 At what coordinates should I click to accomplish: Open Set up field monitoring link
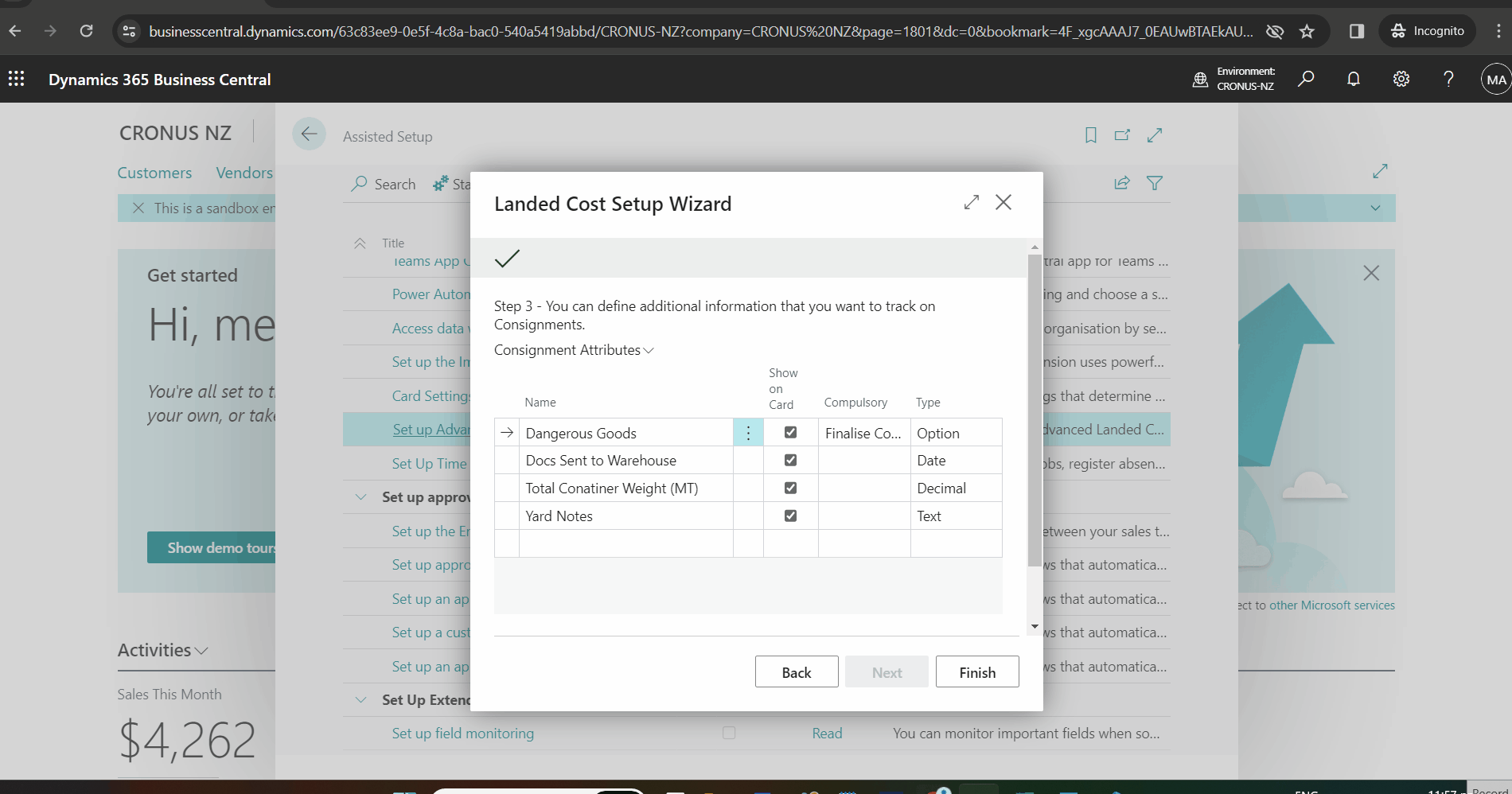(462, 734)
